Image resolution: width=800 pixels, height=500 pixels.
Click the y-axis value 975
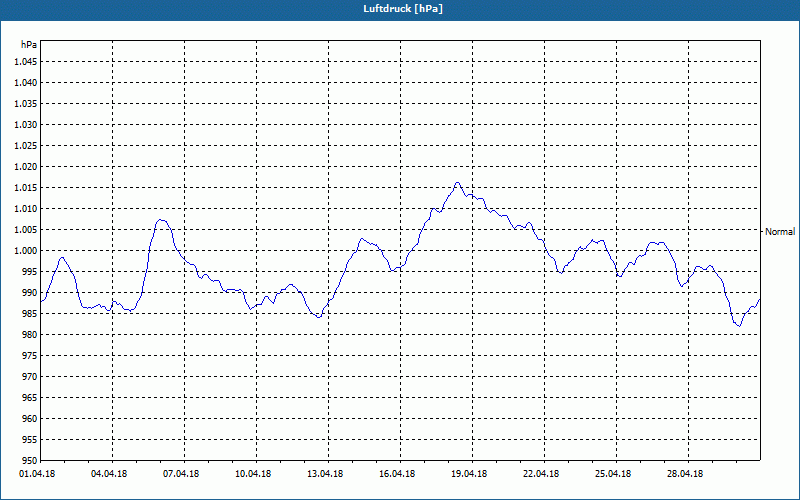[30, 356]
